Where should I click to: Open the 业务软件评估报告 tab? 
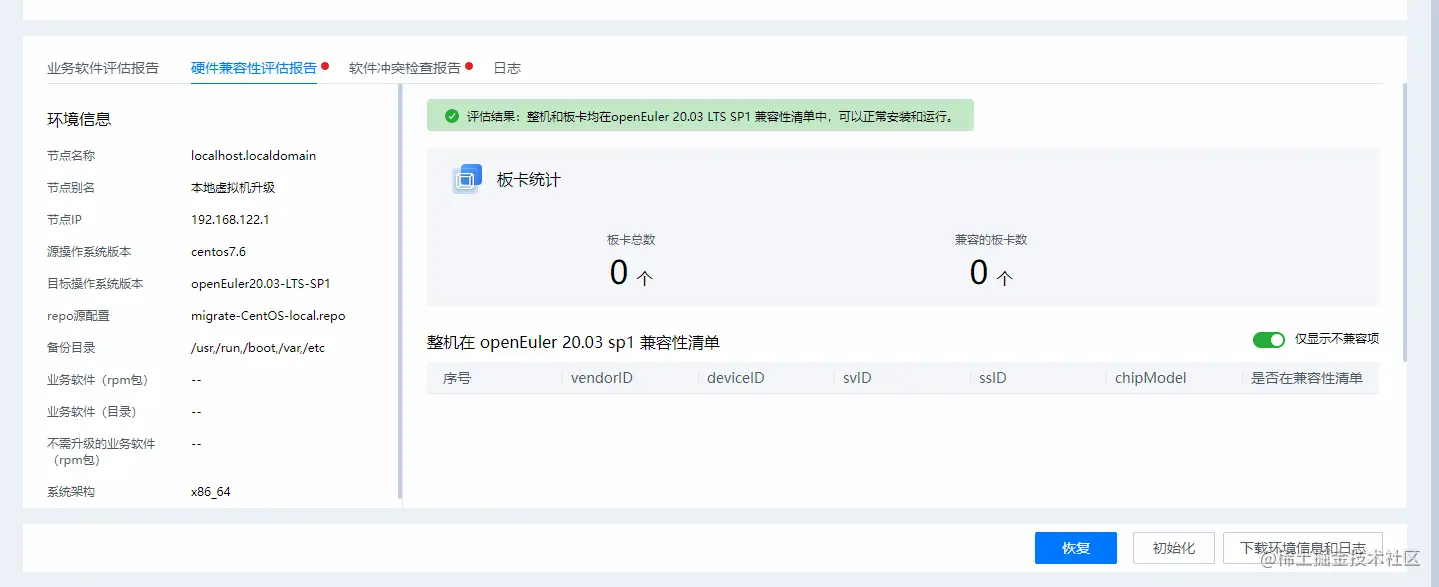coord(103,68)
